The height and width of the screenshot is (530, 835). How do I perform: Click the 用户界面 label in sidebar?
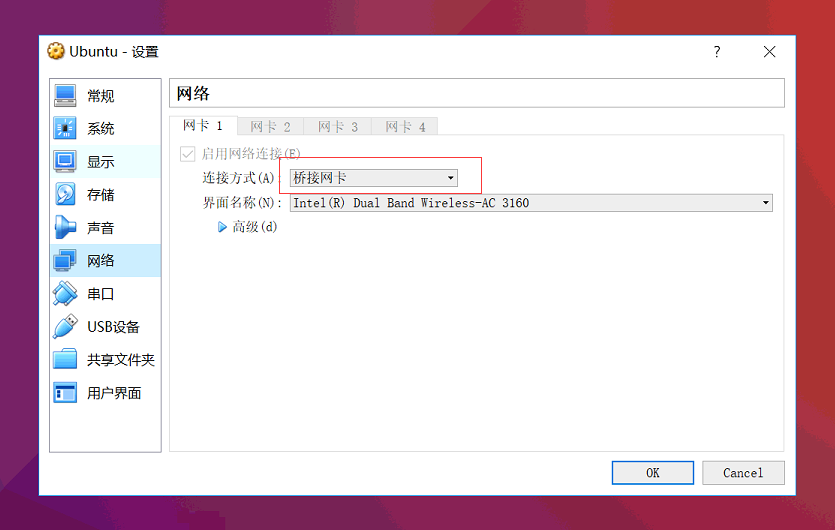tap(114, 393)
